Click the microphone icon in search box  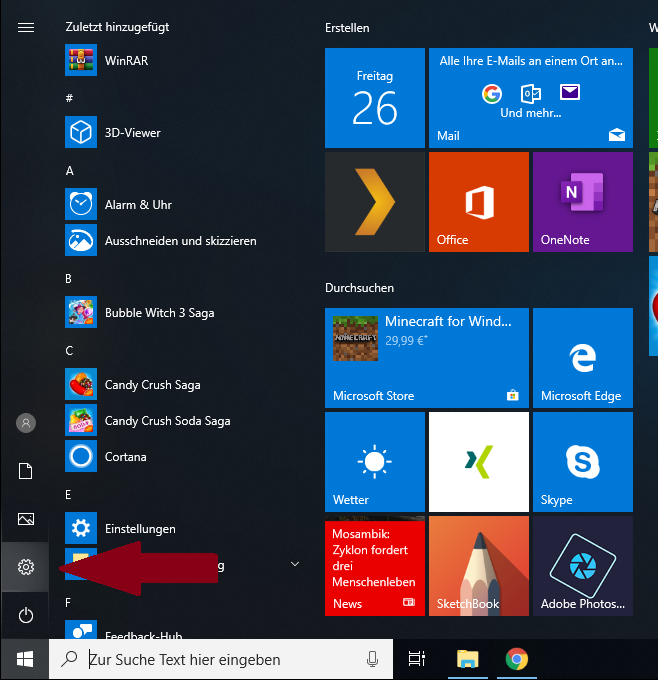372,659
